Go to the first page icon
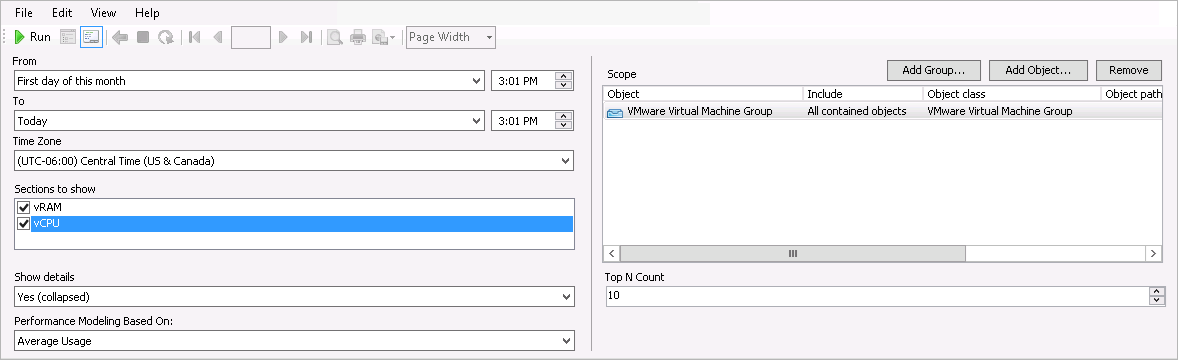The image size is (1178, 360). point(195,37)
